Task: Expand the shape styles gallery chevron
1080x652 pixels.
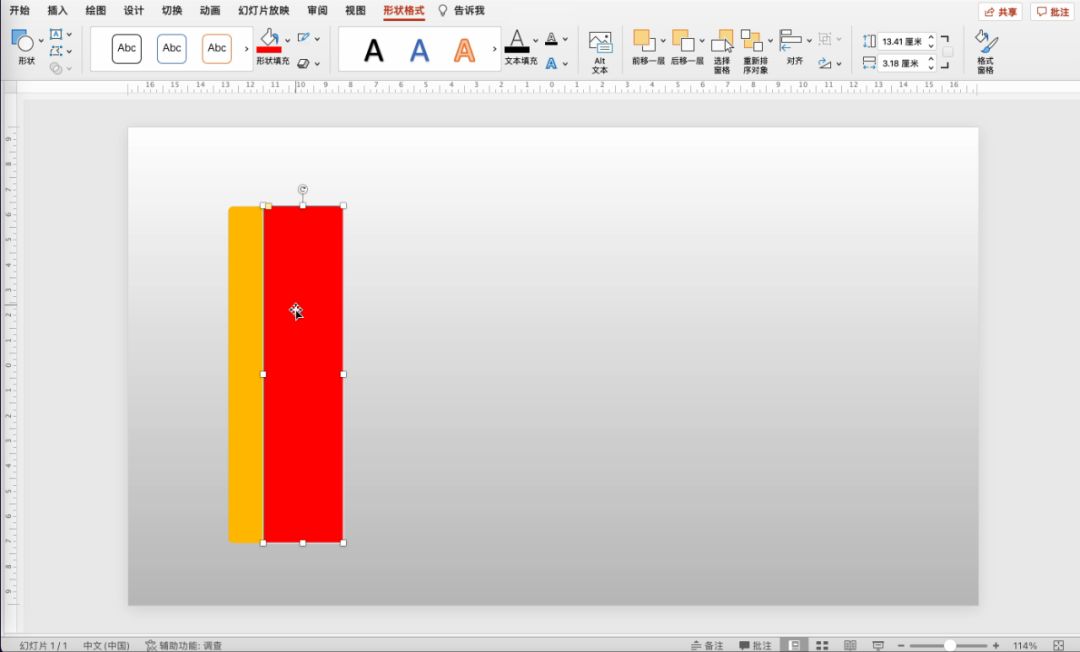Action: tap(247, 49)
